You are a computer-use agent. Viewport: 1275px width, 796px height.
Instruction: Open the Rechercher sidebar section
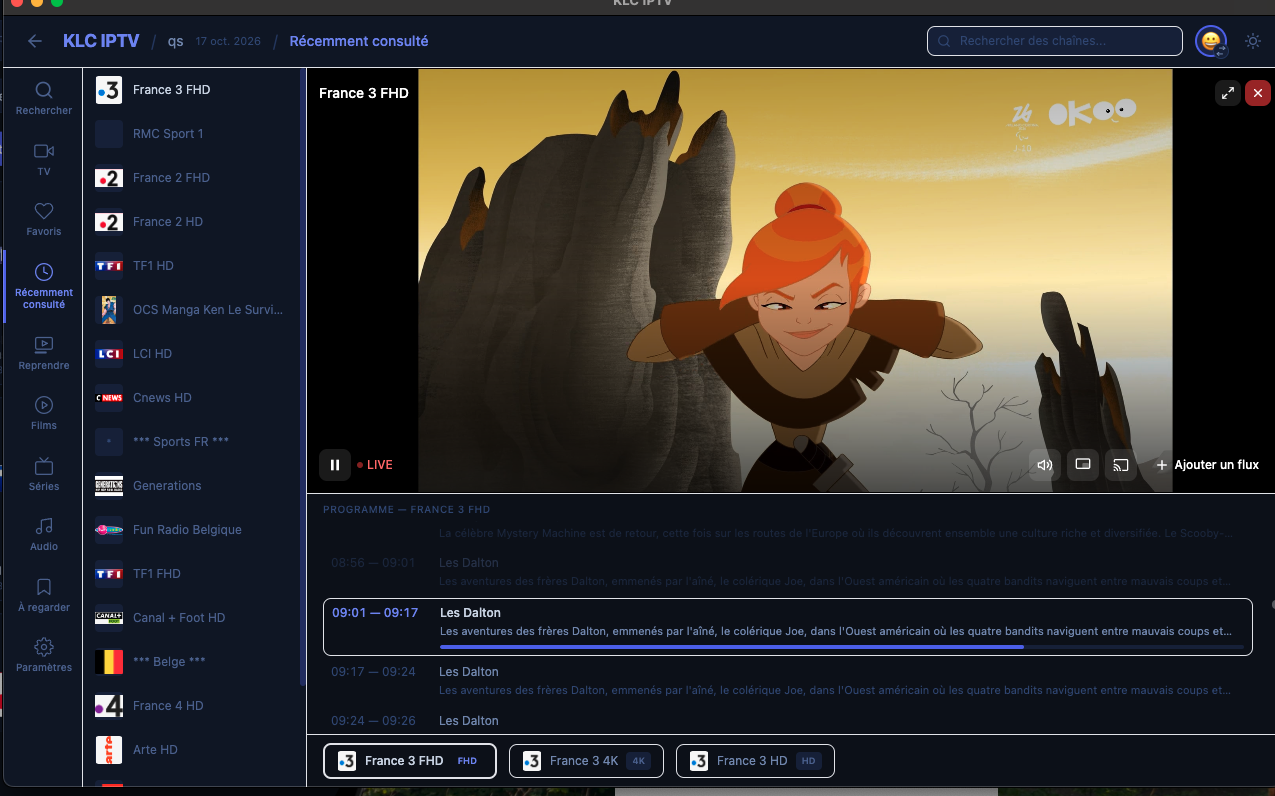click(x=44, y=99)
